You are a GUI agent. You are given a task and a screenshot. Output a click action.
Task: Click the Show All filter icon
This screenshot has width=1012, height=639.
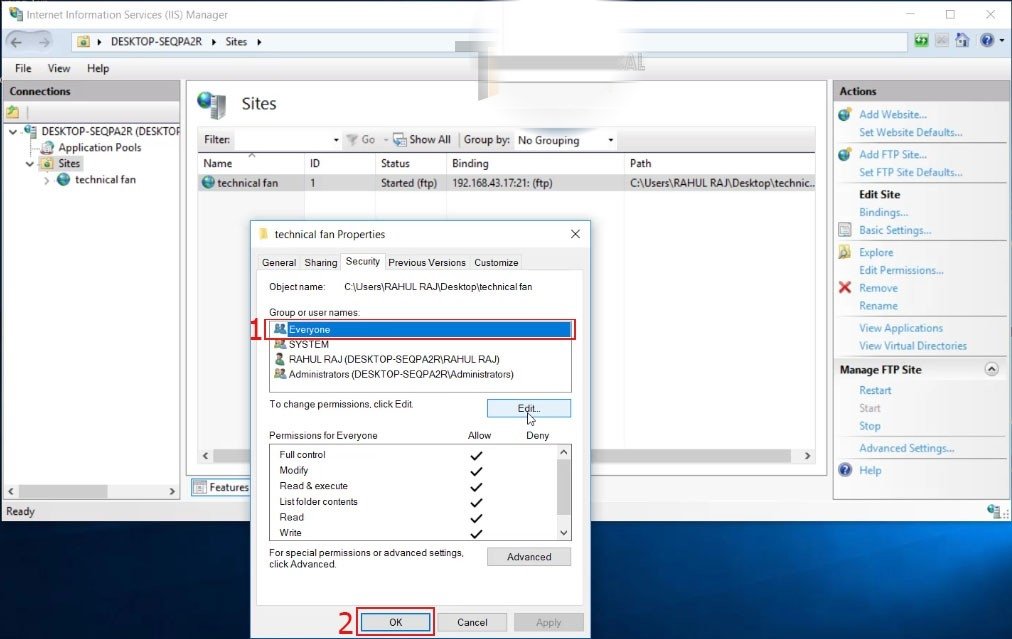(x=400, y=140)
